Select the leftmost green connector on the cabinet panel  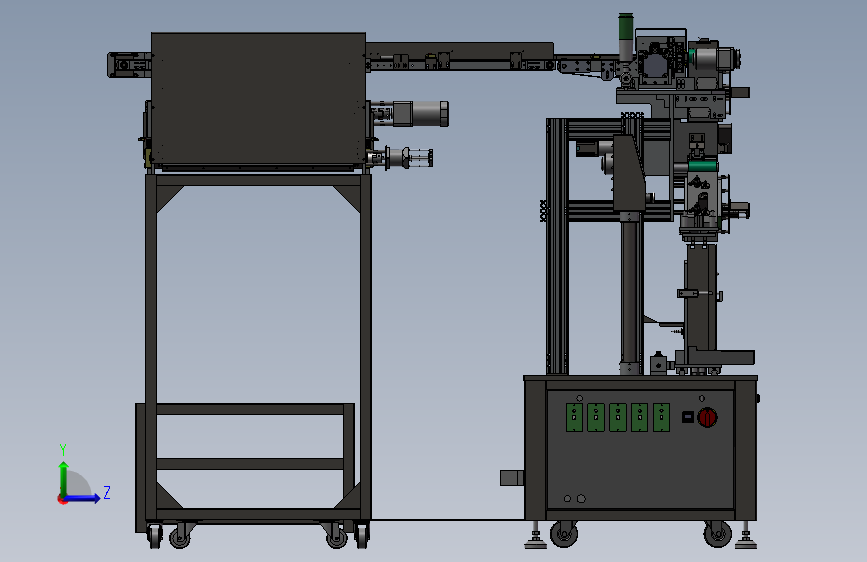tap(574, 418)
